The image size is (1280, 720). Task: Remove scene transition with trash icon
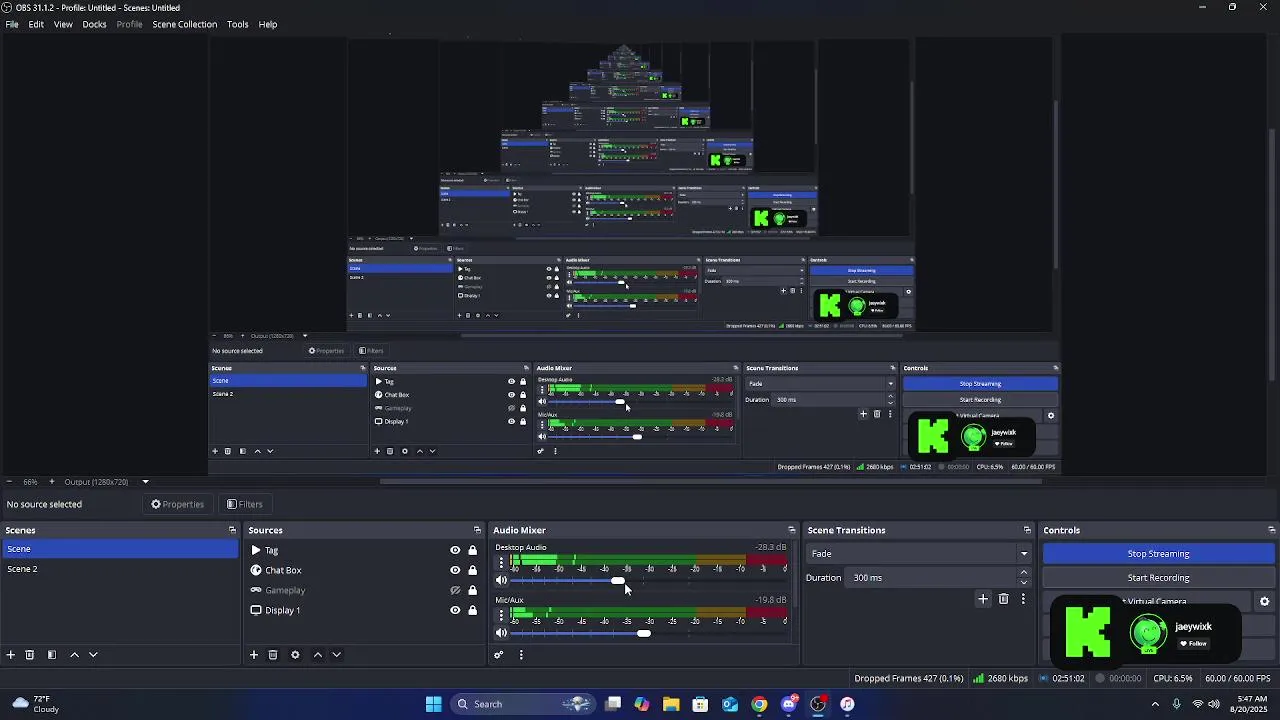pos(1004,599)
